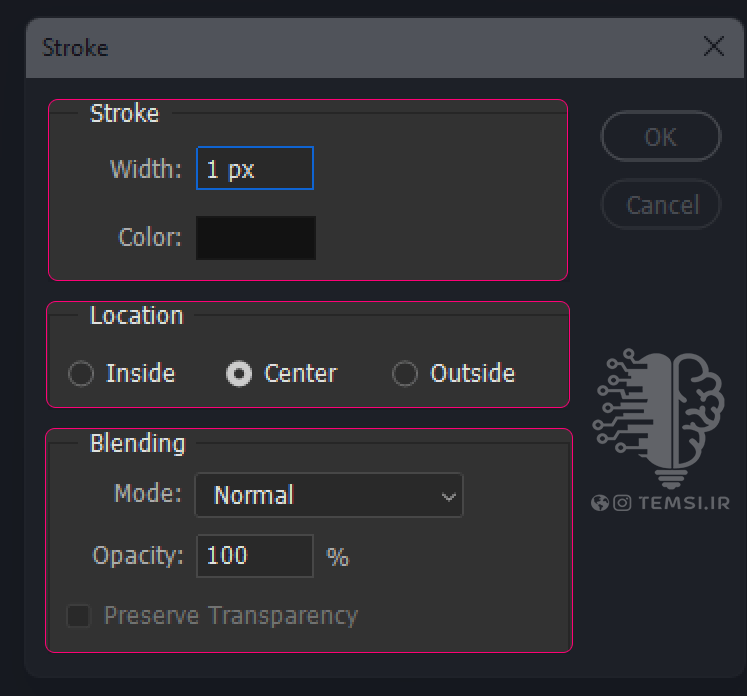Close the Stroke dialog with the X

pyautogui.click(x=714, y=46)
